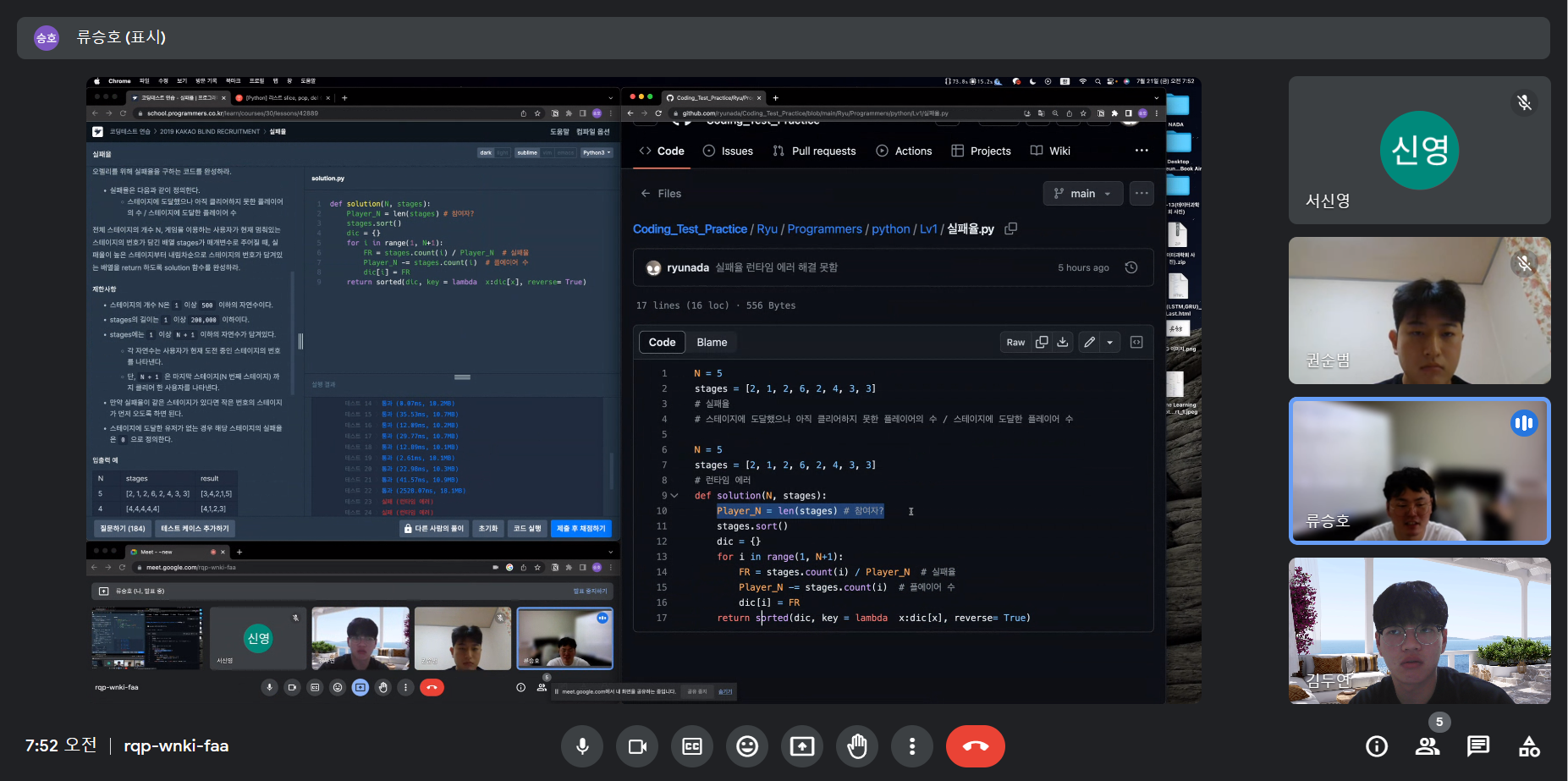Open edit options dropdown arrow beside pencil
Viewport: 1568px width, 781px height.
point(1110,342)
